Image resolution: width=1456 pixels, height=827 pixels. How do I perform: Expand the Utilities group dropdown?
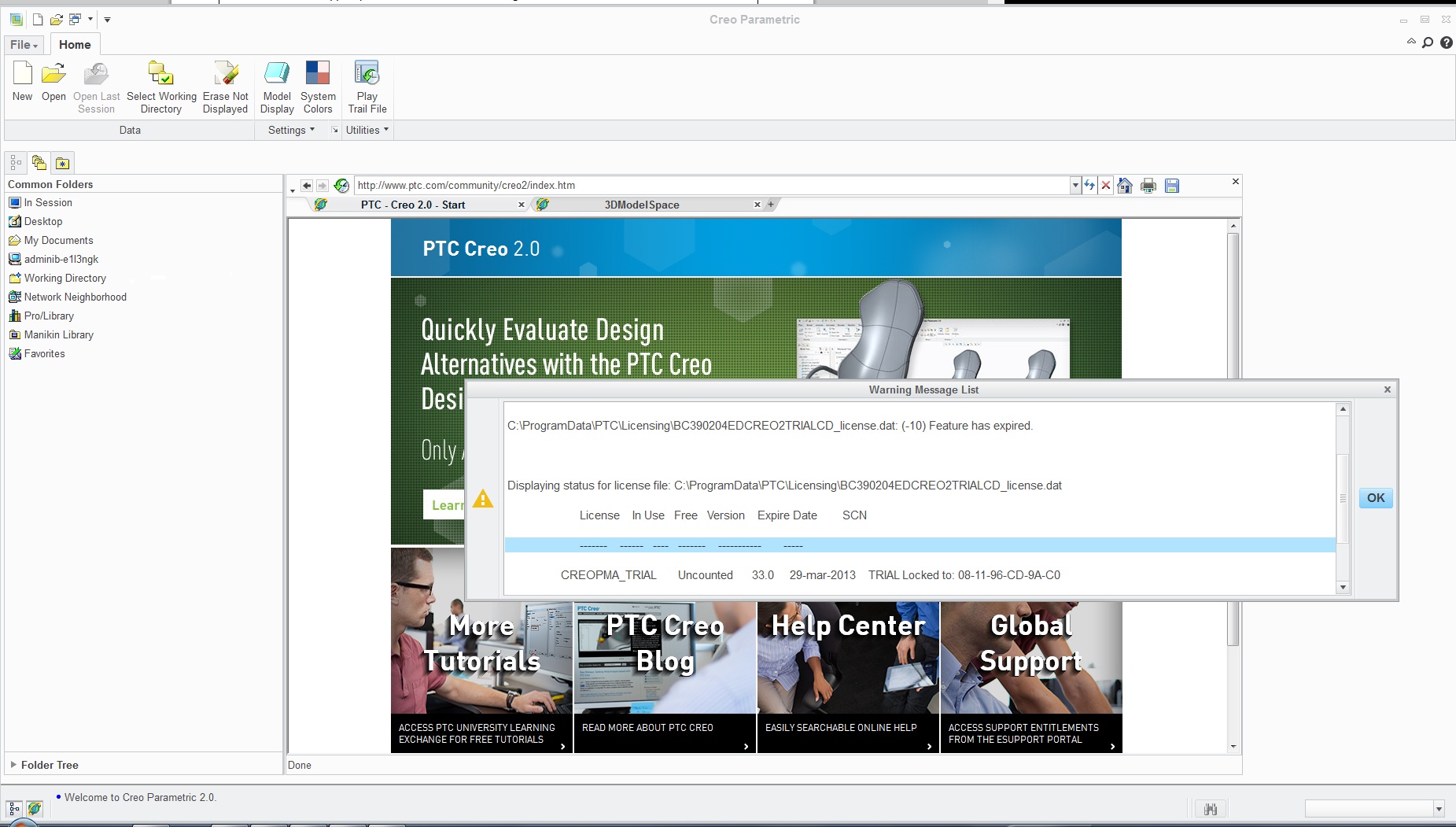367,130
